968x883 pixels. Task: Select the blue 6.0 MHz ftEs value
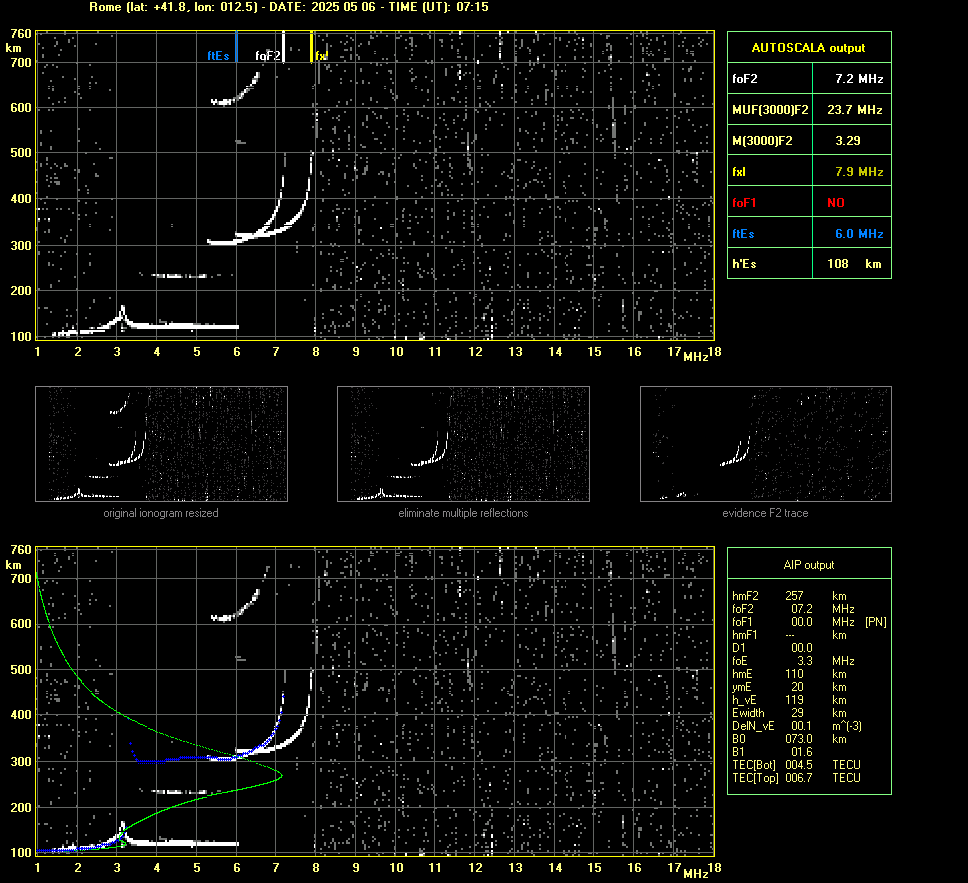[859, 233]
